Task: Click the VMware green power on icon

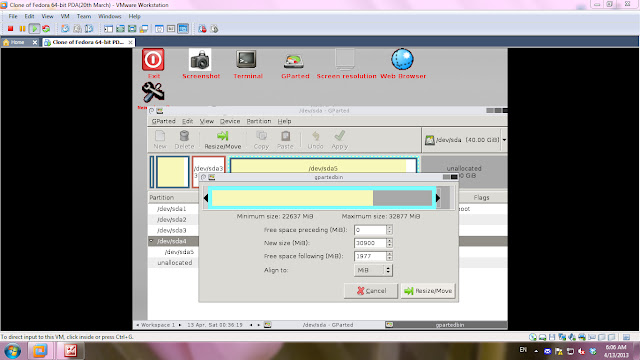Action: (x=34, y=29)
